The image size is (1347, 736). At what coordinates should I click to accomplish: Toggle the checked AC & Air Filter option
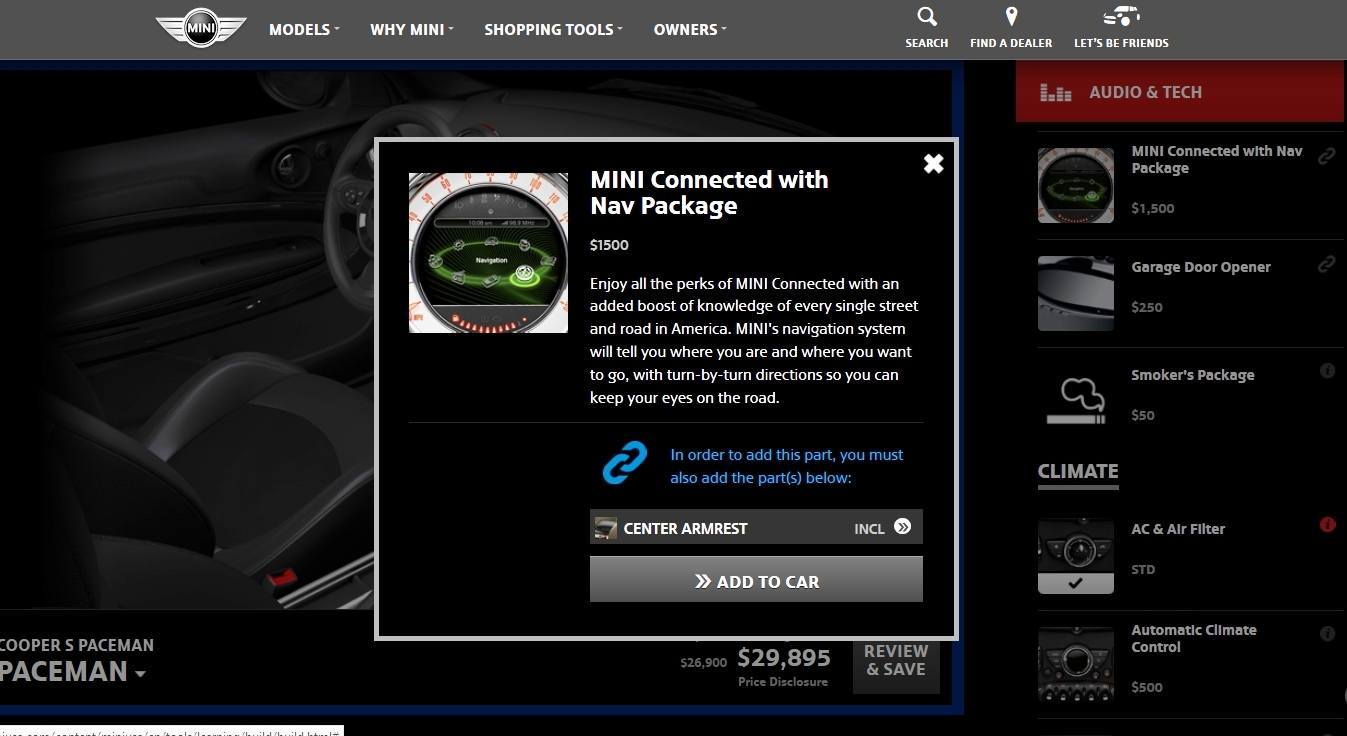point(1075,556)
